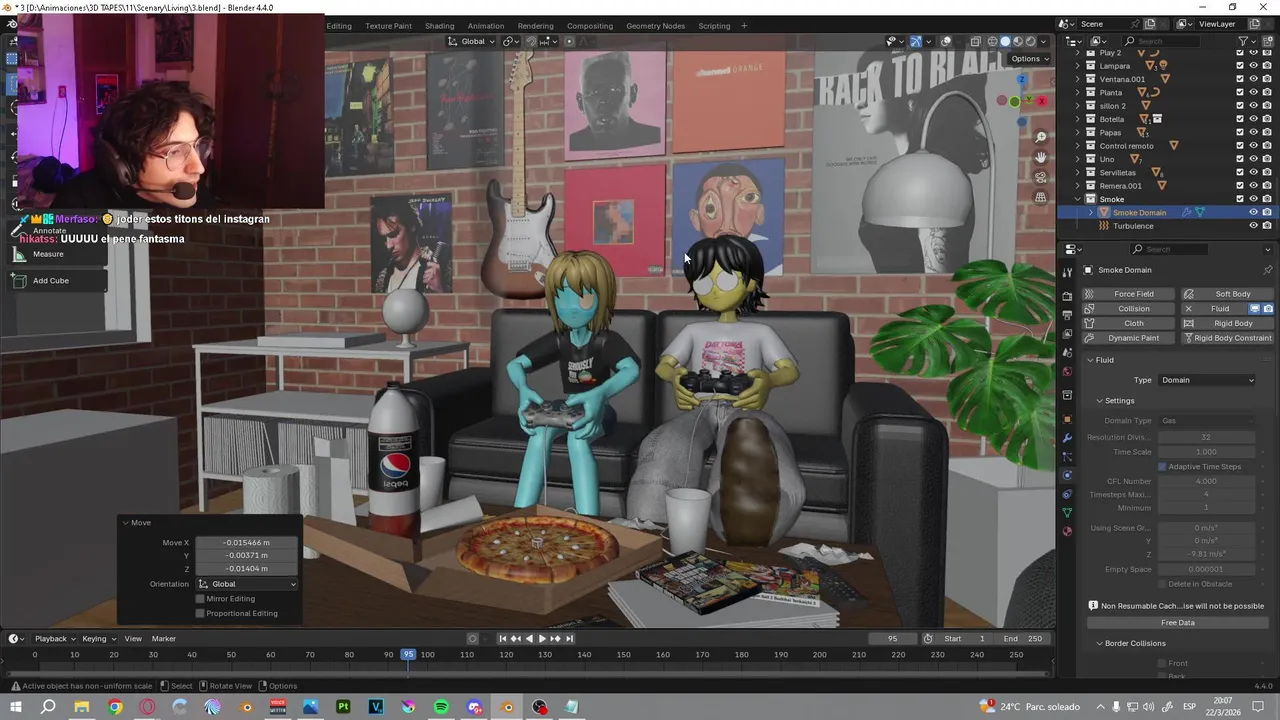The image size is (1280, 720).
Task: Toggle viewport gizmos display button
Action: click(915, 41)
